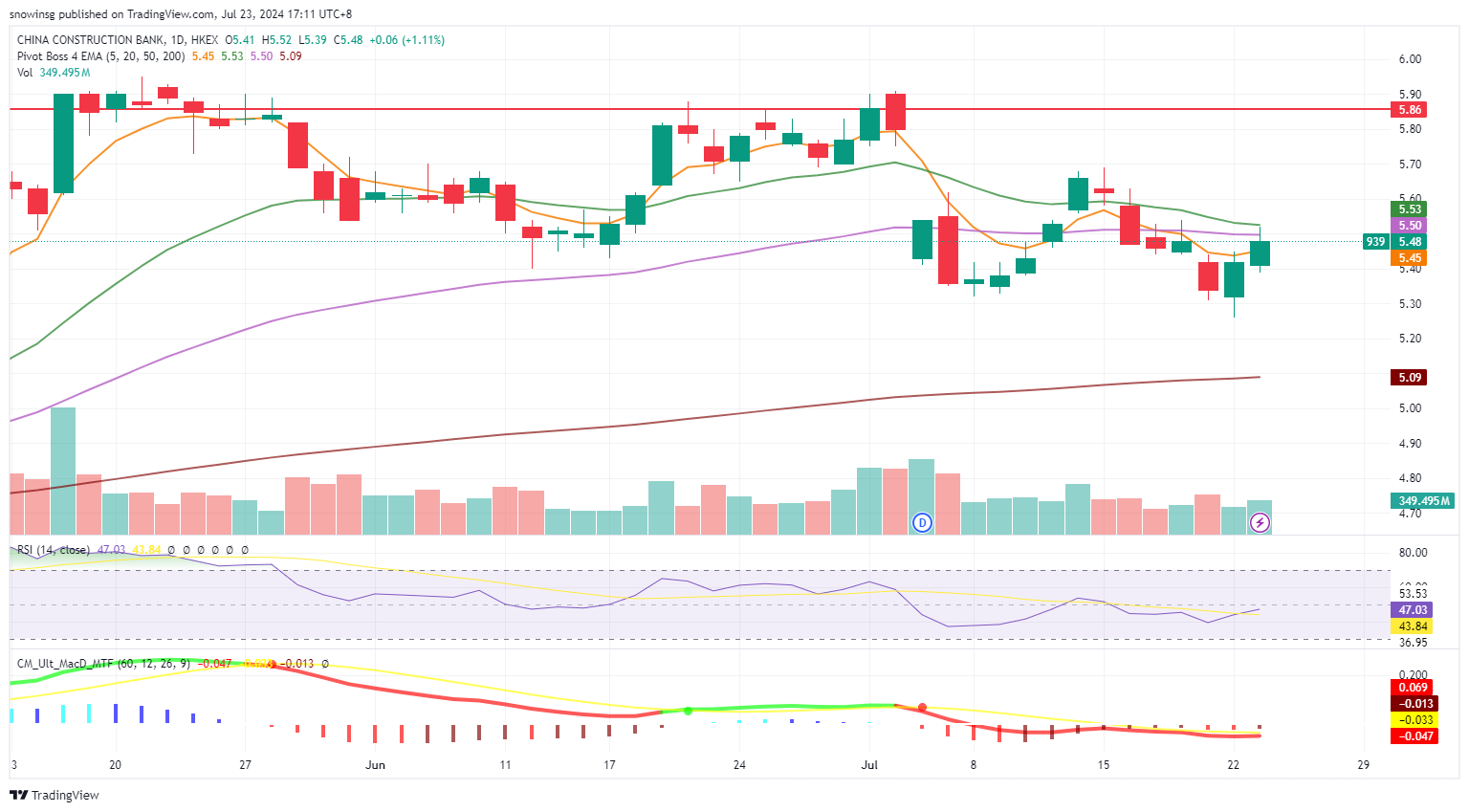Open the TradingView logo at bottom left
1469x812 pixels.
[55, 795]
